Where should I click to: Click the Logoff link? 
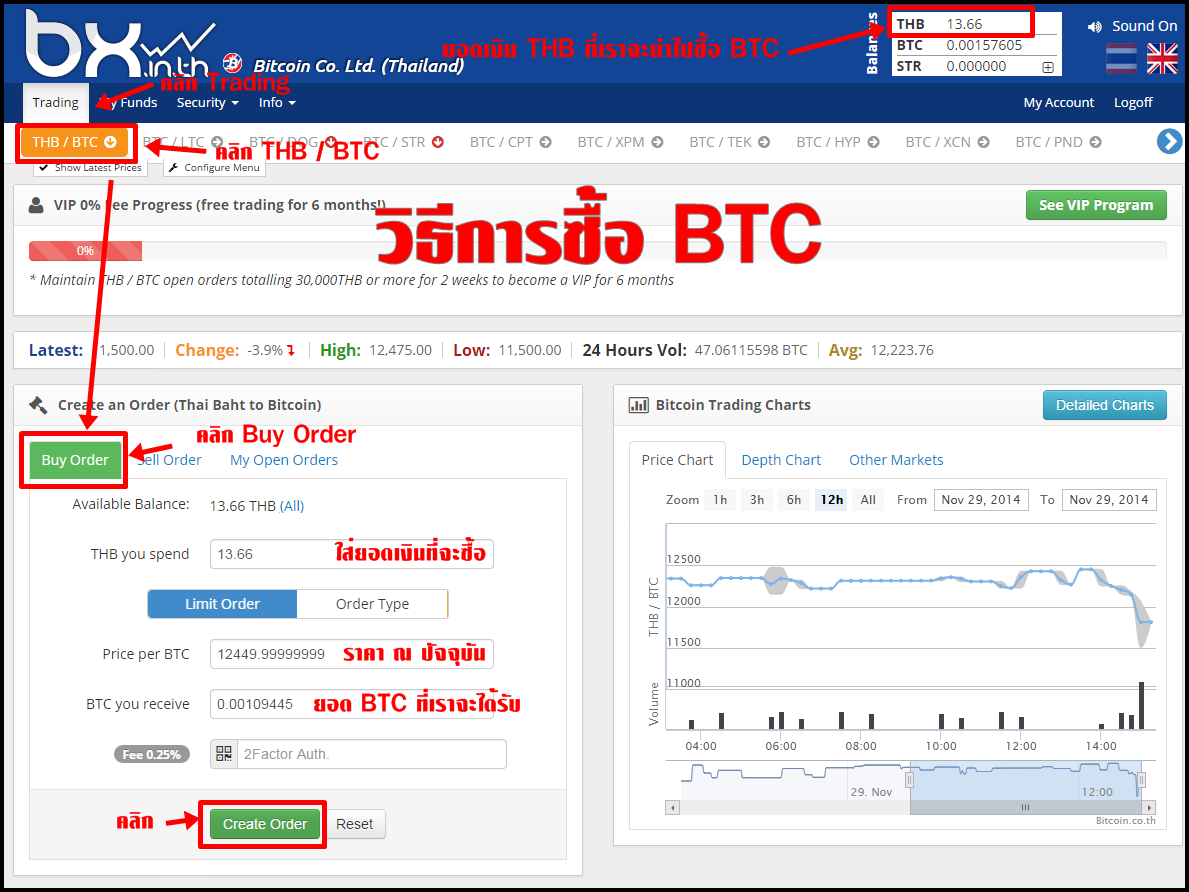coord(1133,102)
